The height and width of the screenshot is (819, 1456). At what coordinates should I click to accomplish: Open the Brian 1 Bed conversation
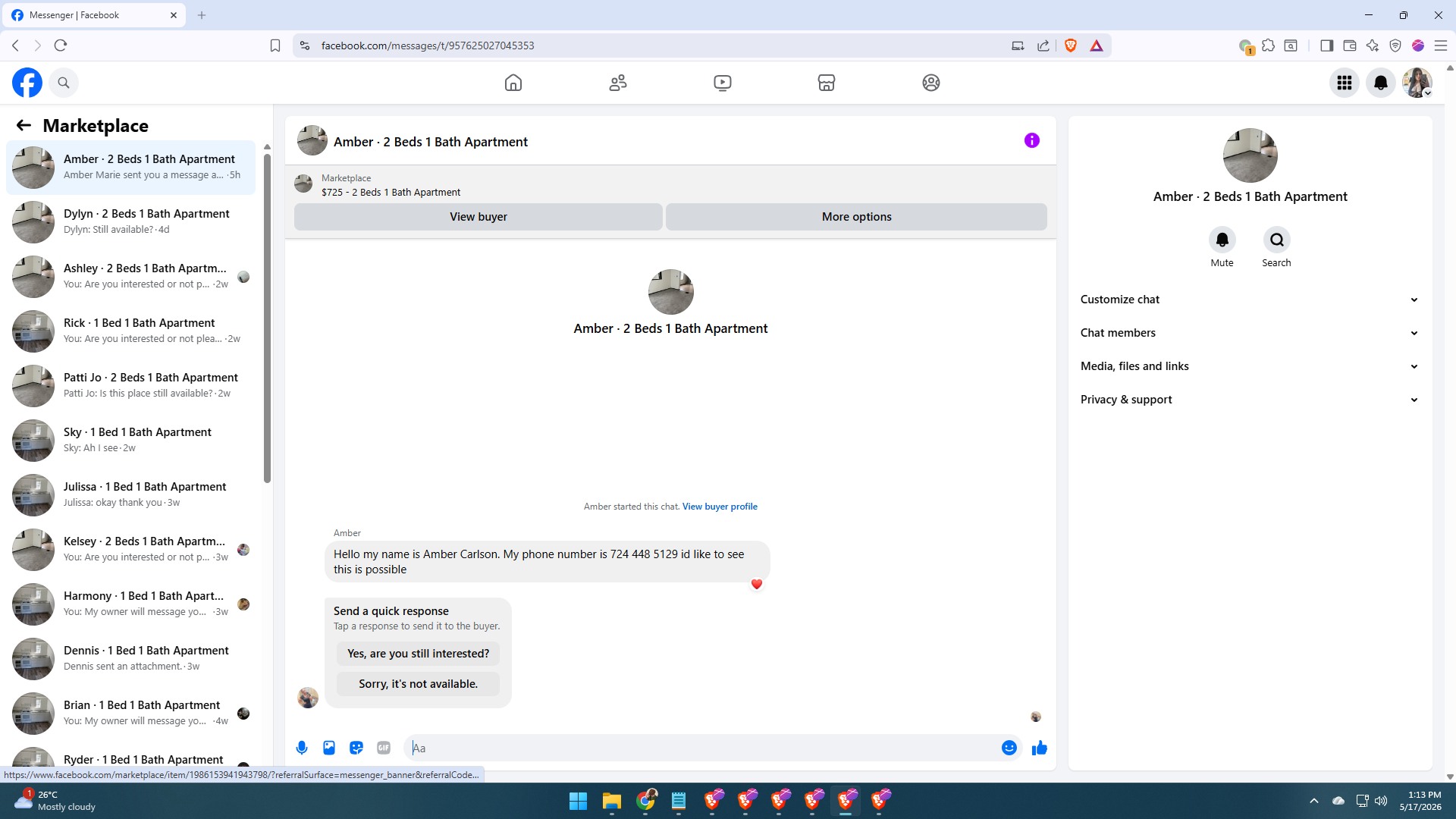130,713
